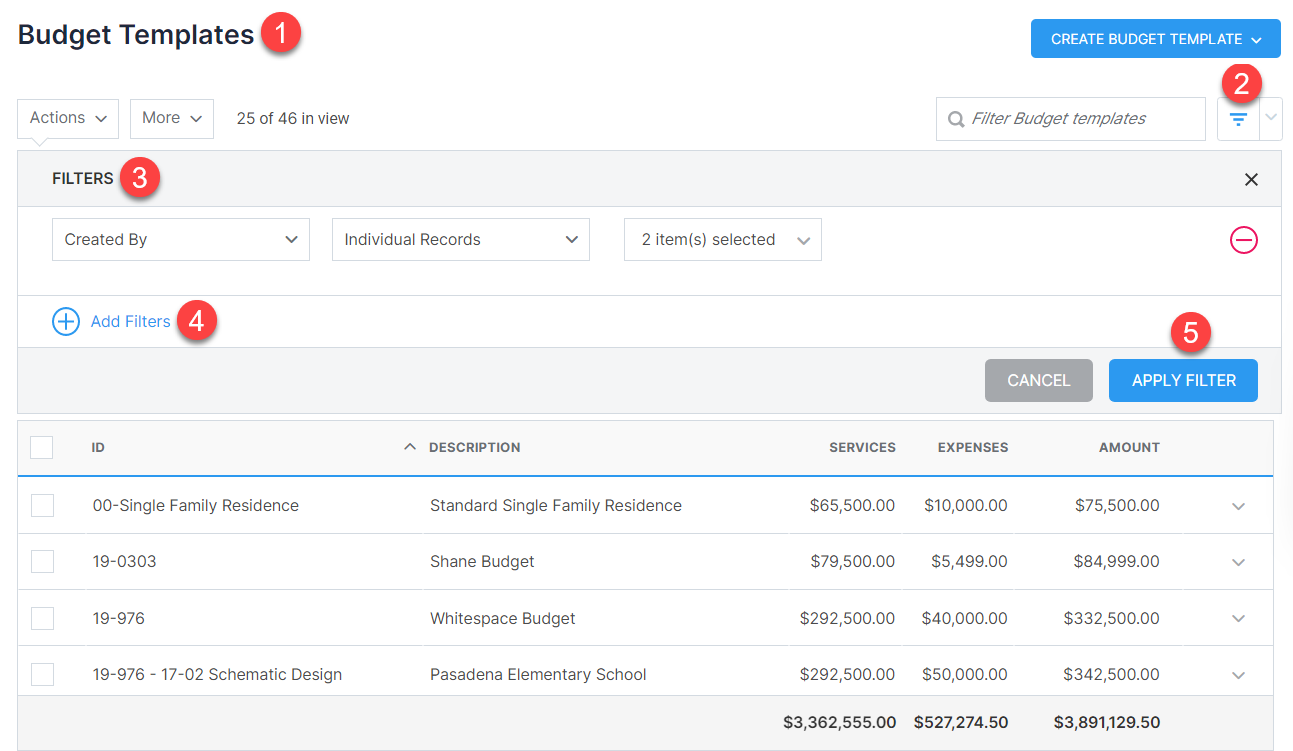
Task: Toggle the select-all checkbox in the table header
Action: tap(41, 447)
